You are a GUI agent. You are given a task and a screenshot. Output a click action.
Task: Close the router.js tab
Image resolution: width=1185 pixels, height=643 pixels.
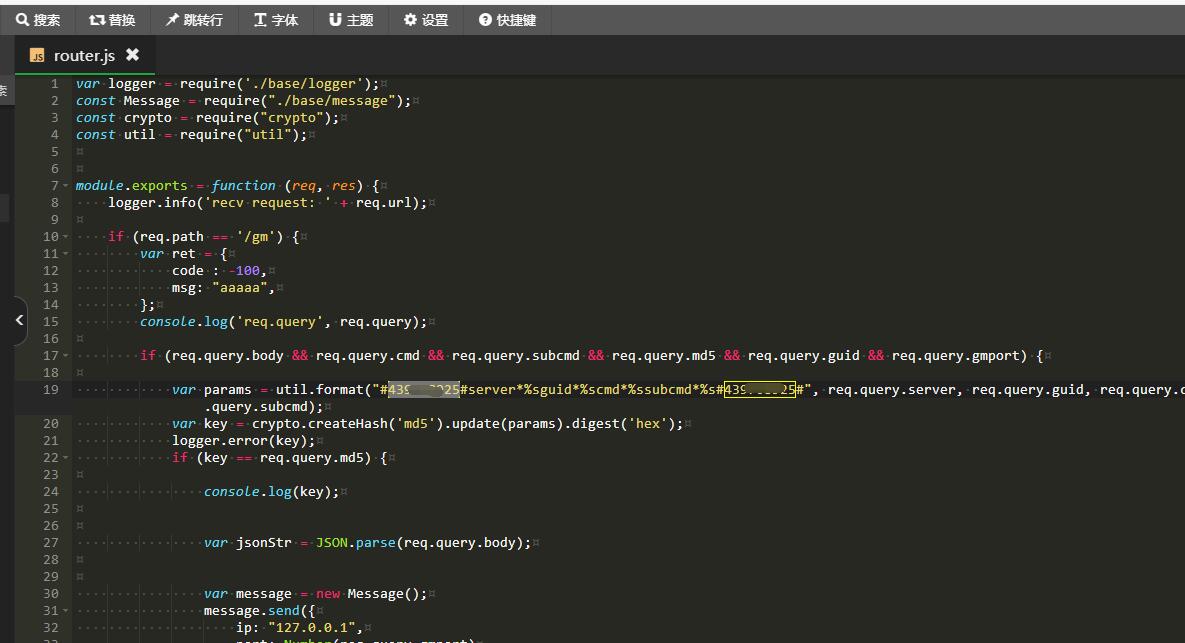coord(132,55)
